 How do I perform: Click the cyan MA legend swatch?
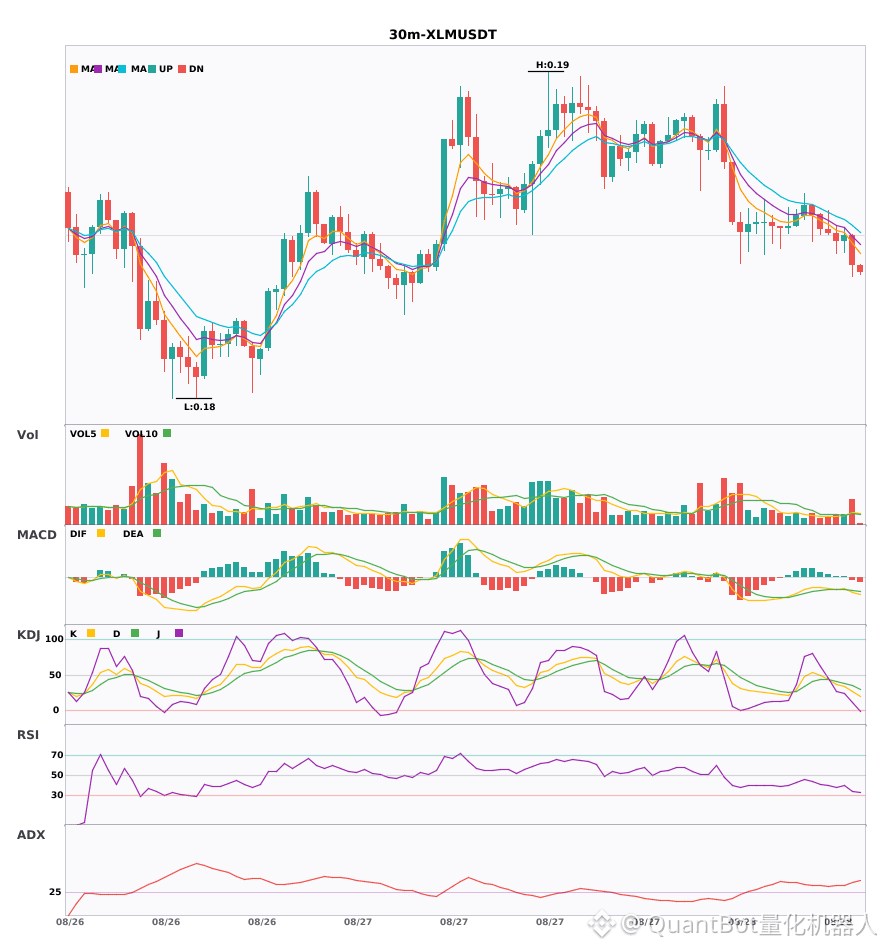[122, 69]
